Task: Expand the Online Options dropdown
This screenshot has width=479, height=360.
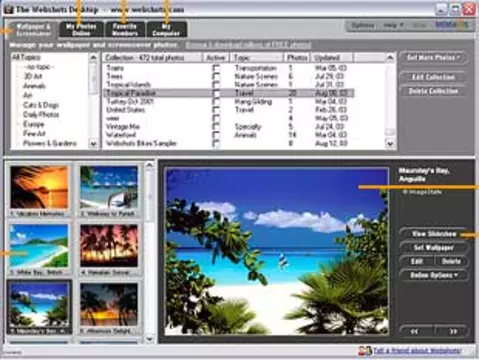Action: tap(433, 275)
